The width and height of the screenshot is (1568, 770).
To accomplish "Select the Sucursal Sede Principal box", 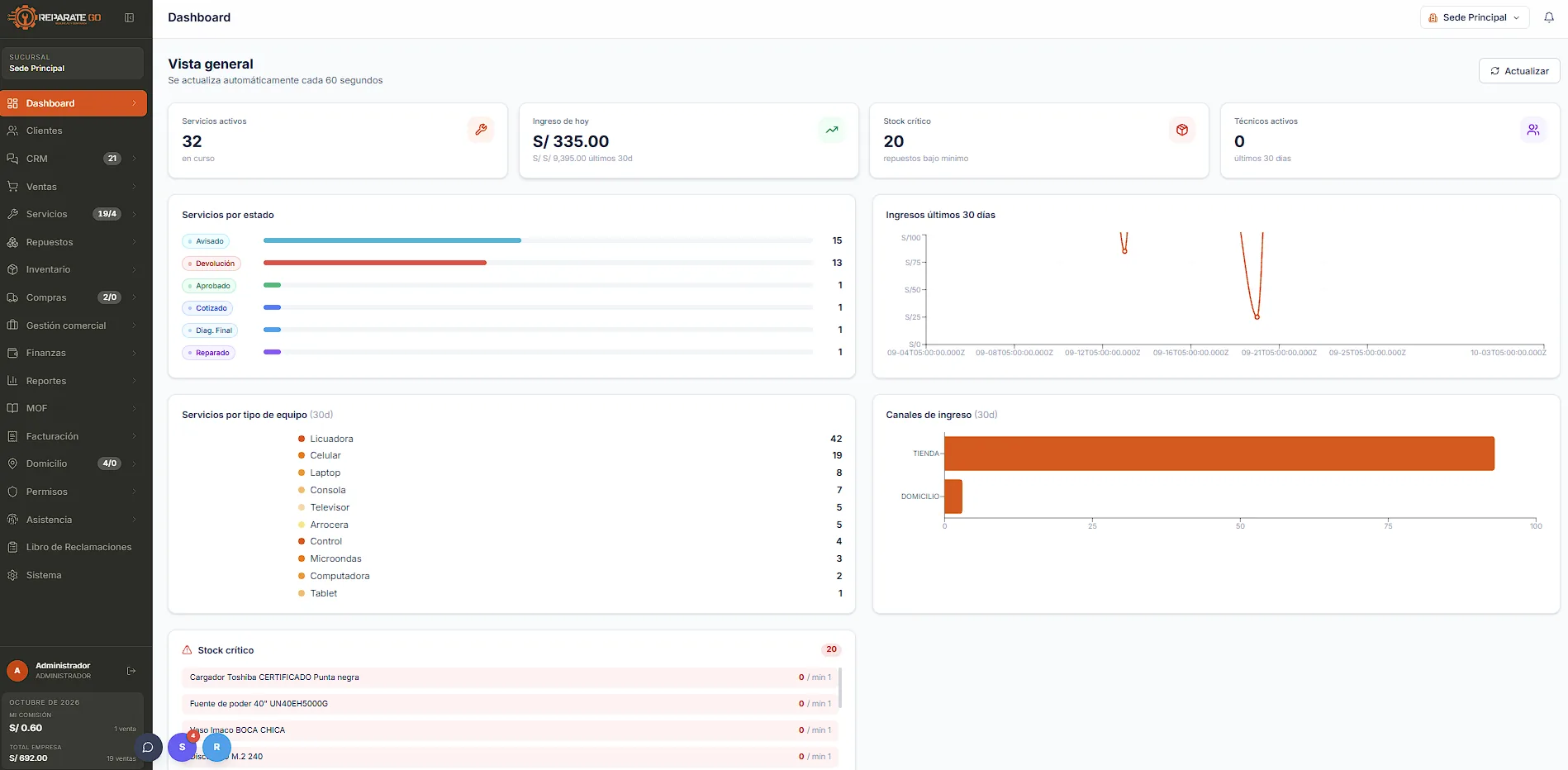I will pyautogui.click(x=72, y=63).
